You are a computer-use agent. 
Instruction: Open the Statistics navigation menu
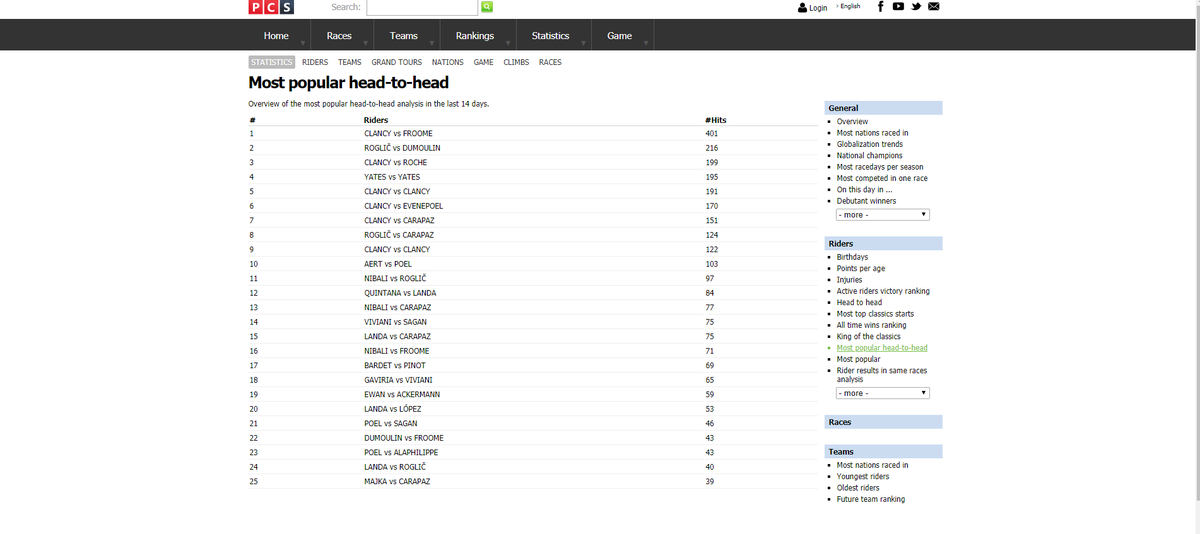pos(550,36)
